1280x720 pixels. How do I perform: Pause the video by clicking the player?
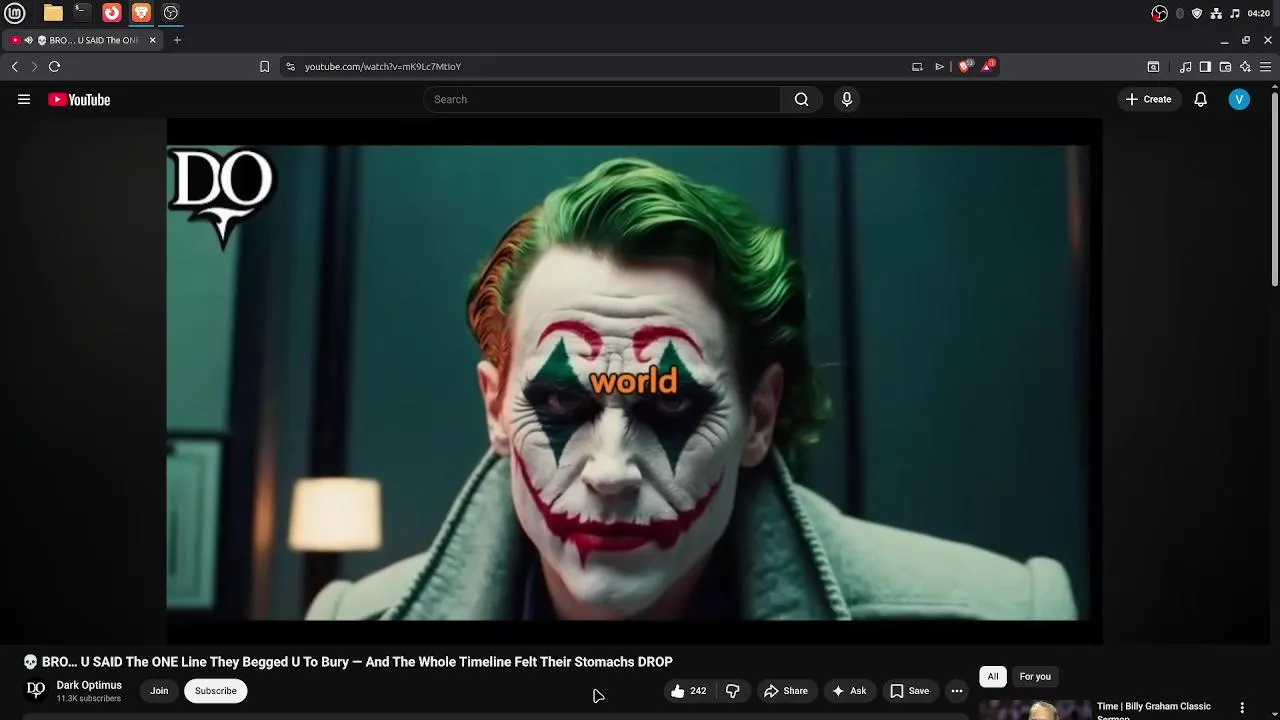coord(634,381)
